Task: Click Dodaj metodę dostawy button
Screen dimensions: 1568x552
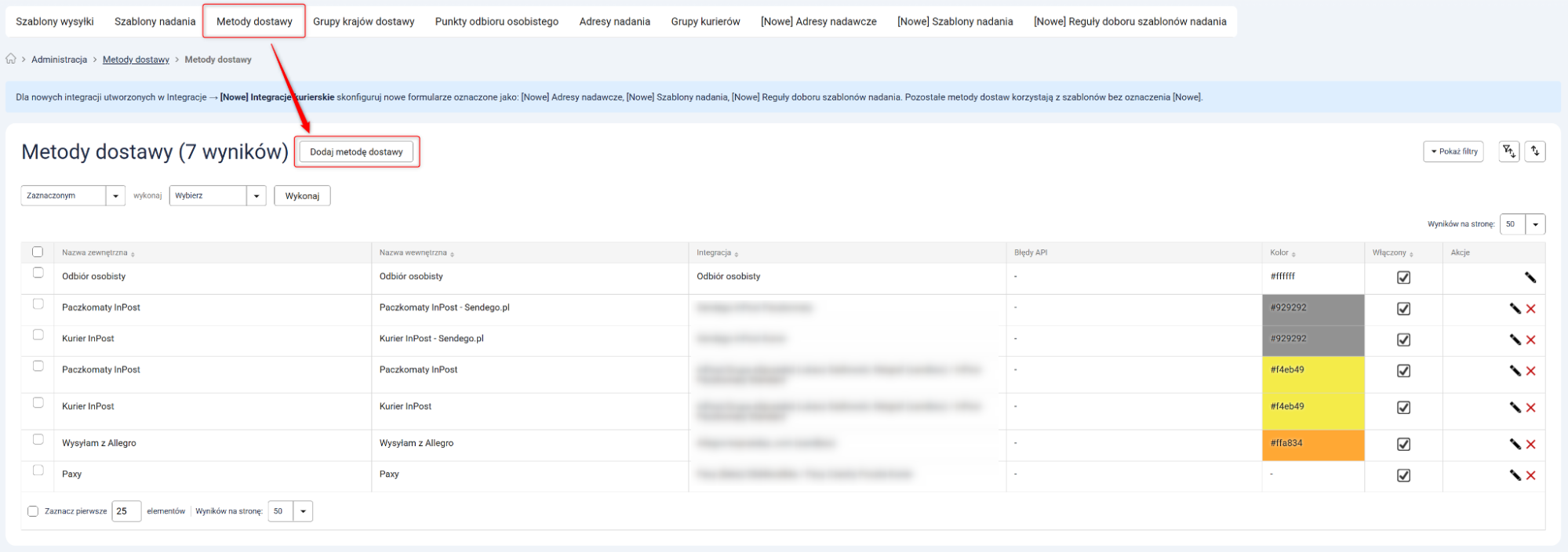Action: coord(356,151)
